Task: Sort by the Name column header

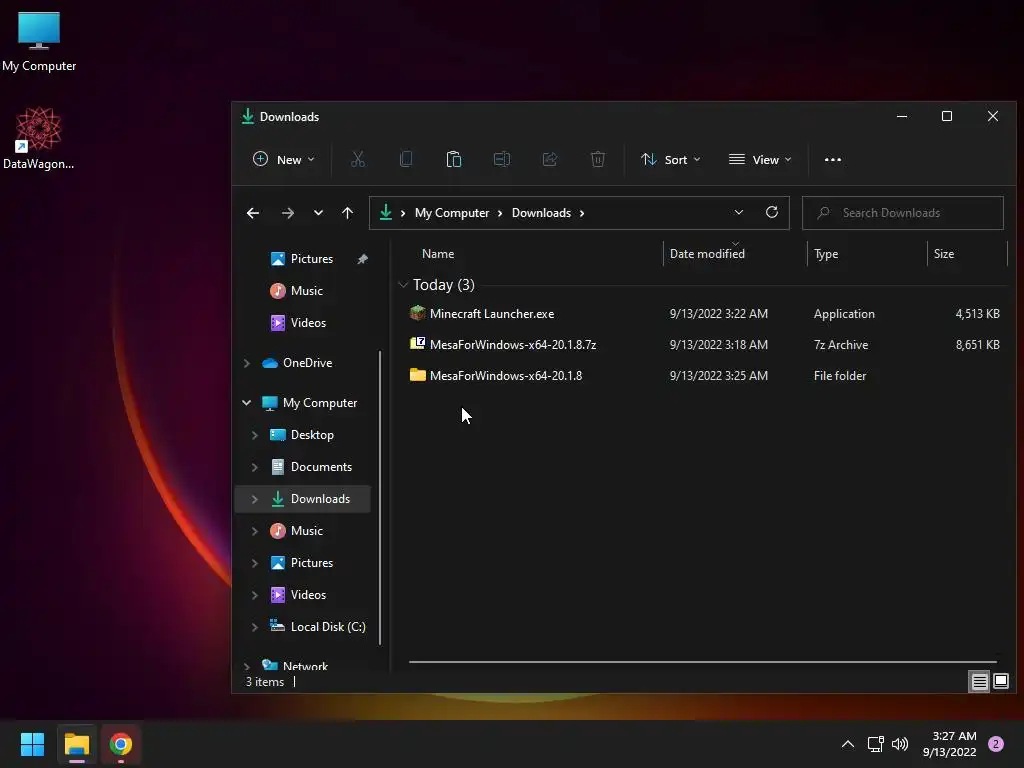Action: point(438,254)
